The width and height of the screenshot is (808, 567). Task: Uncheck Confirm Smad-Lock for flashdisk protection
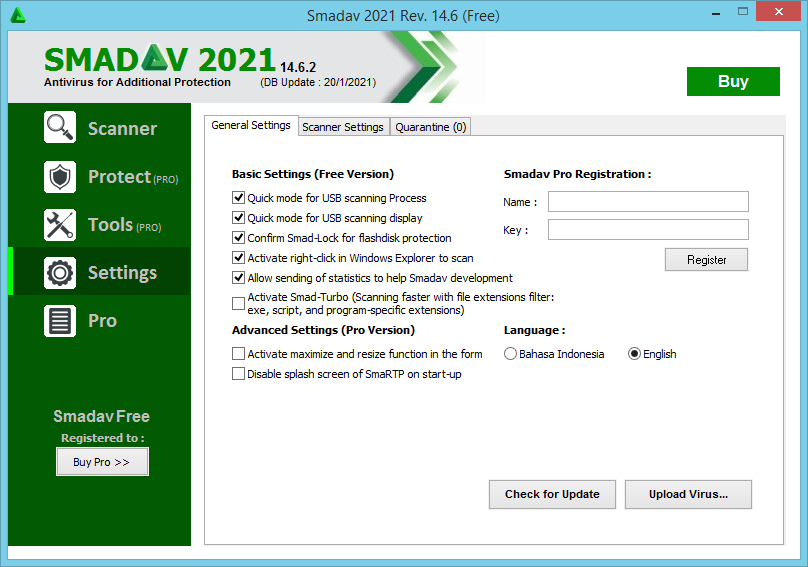(x=238, y=238)
